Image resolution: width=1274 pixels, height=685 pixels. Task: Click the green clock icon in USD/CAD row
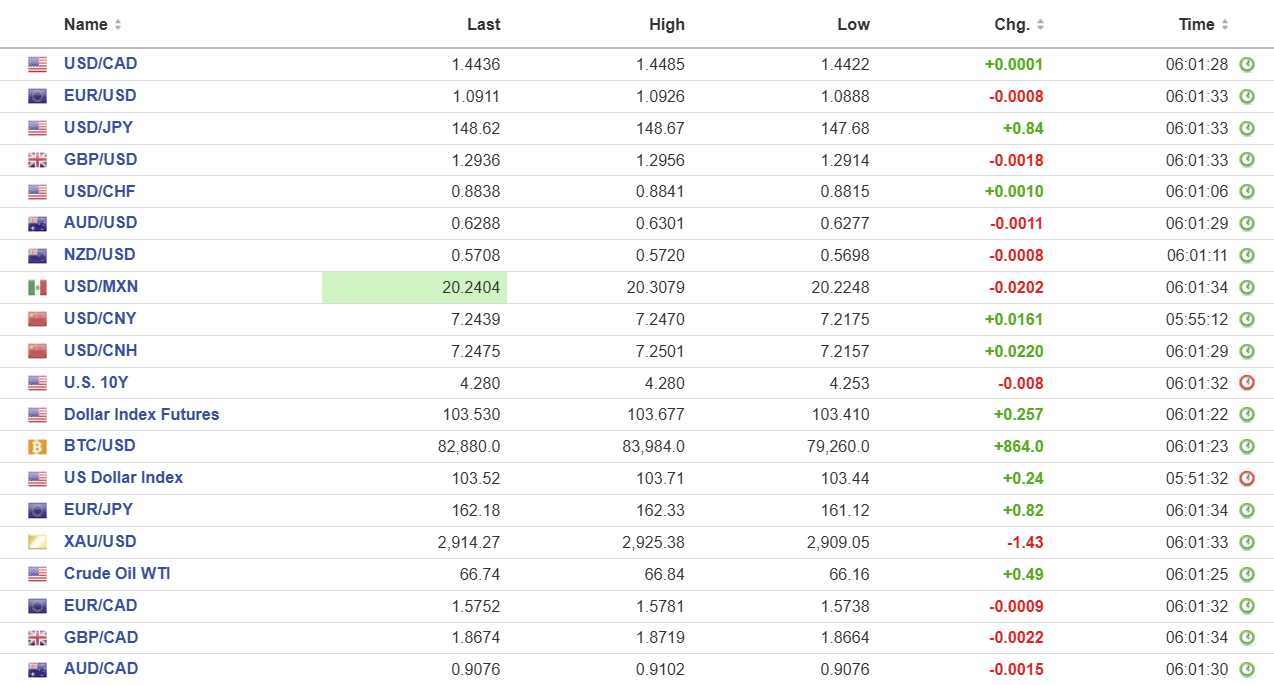pos(1246,65)
